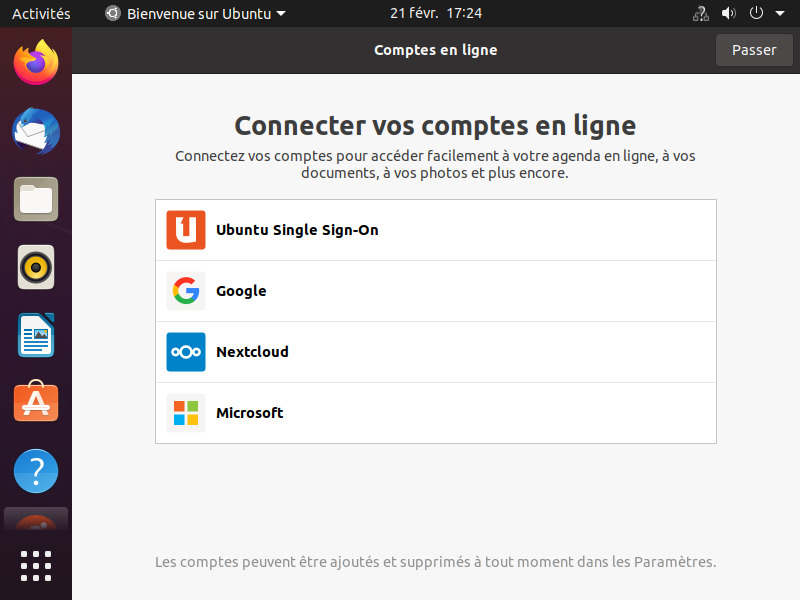This screenshot has height=600, width=800.
Task: Open LibreOffice Writer from the dock
Action: (x=36, y=335)
